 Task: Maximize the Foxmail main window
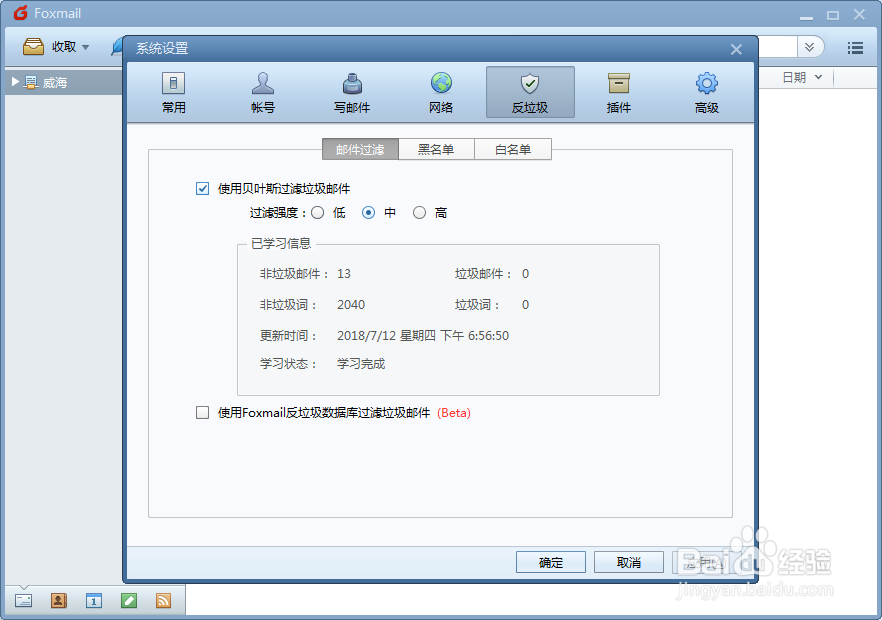[x=833, y=15]
